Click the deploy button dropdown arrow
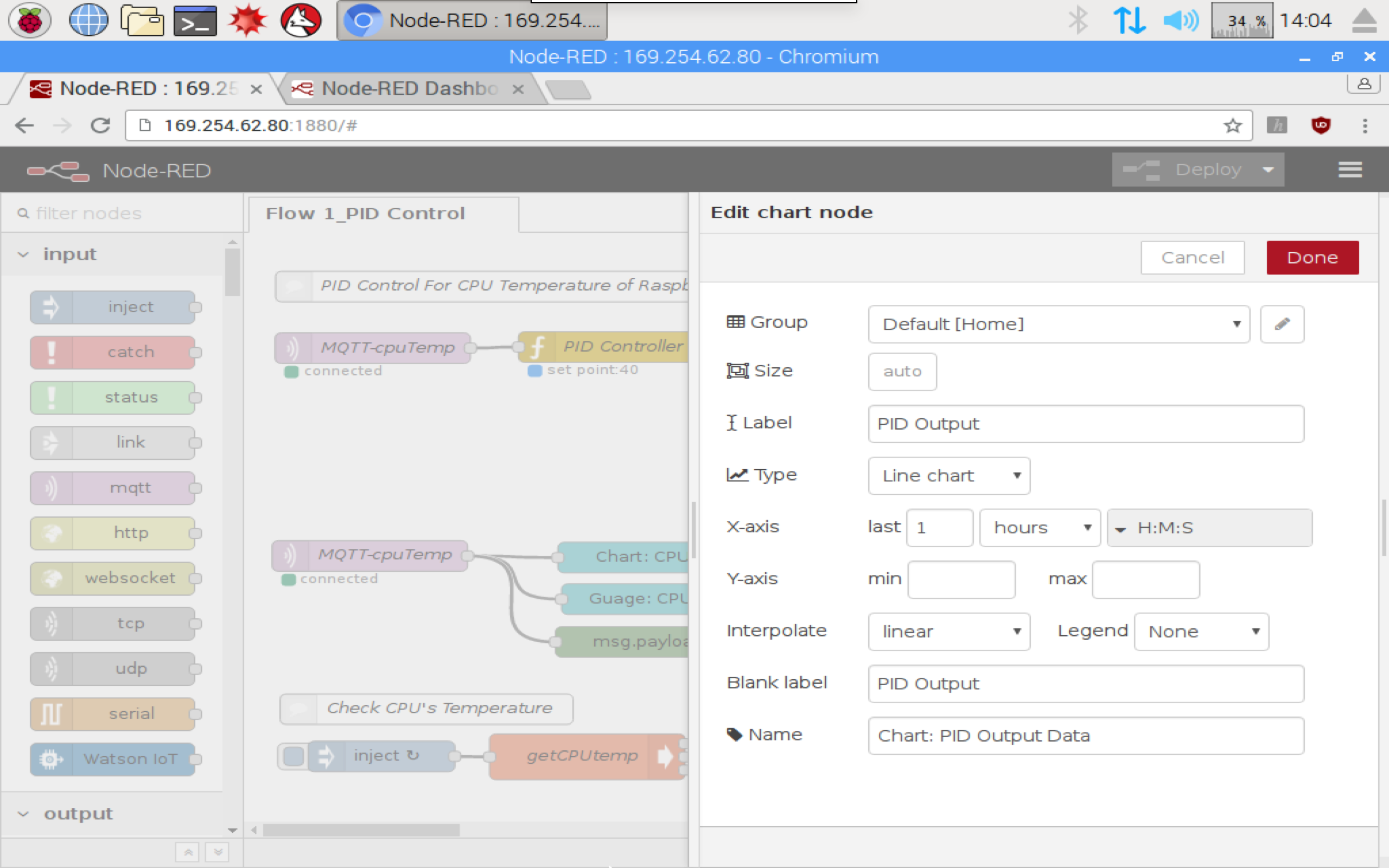This screenshot has height=868, width=1389. click(1267, 169)
